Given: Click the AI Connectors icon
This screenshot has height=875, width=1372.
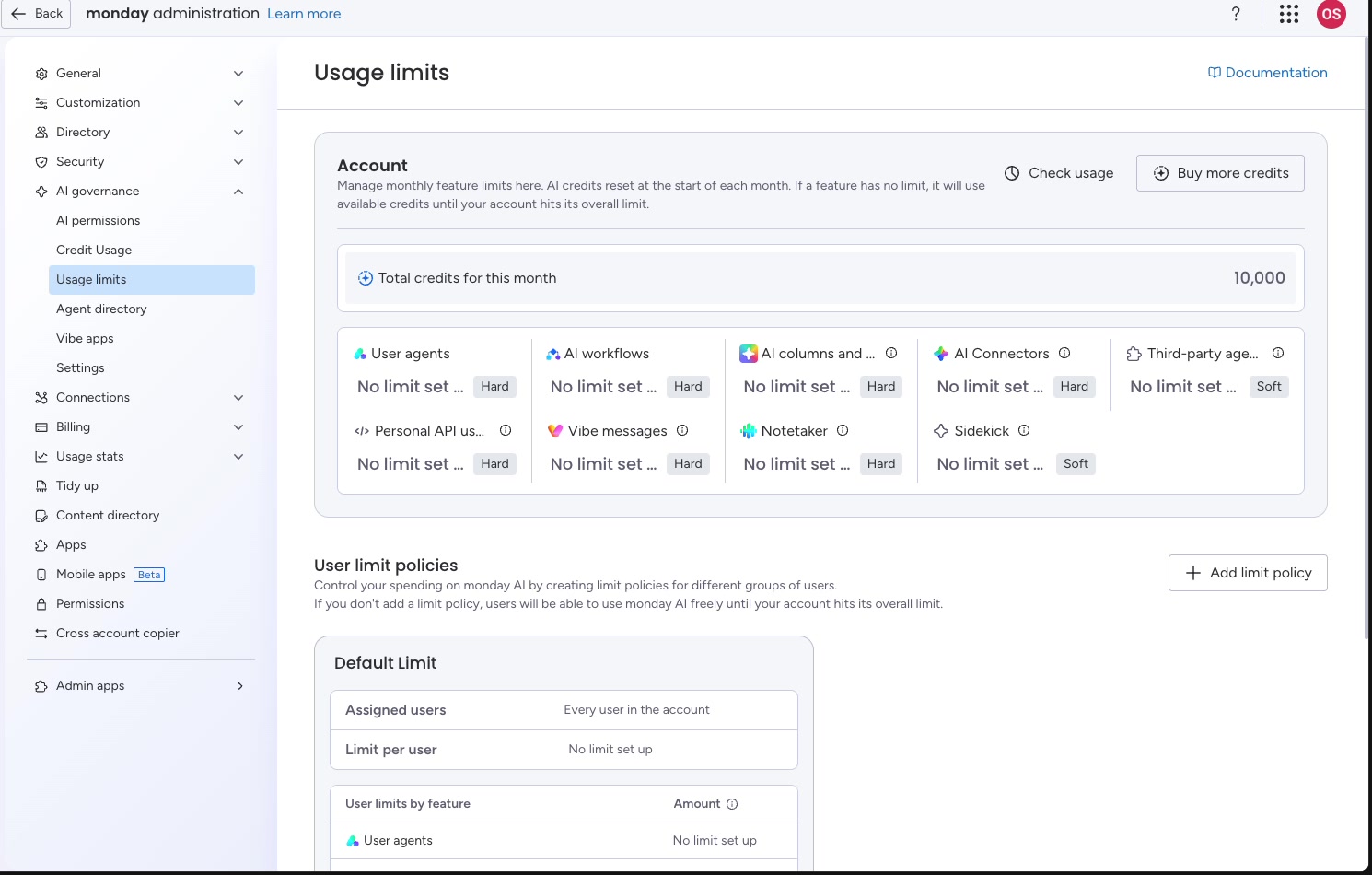Looking at the screenshot, I should pyautogui.click(x=941, y=354).
